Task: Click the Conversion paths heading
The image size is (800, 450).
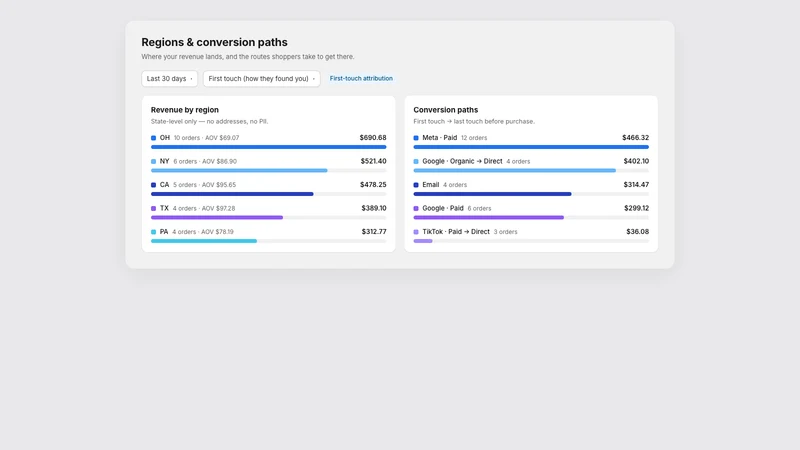Action: [x=445, y=110]
